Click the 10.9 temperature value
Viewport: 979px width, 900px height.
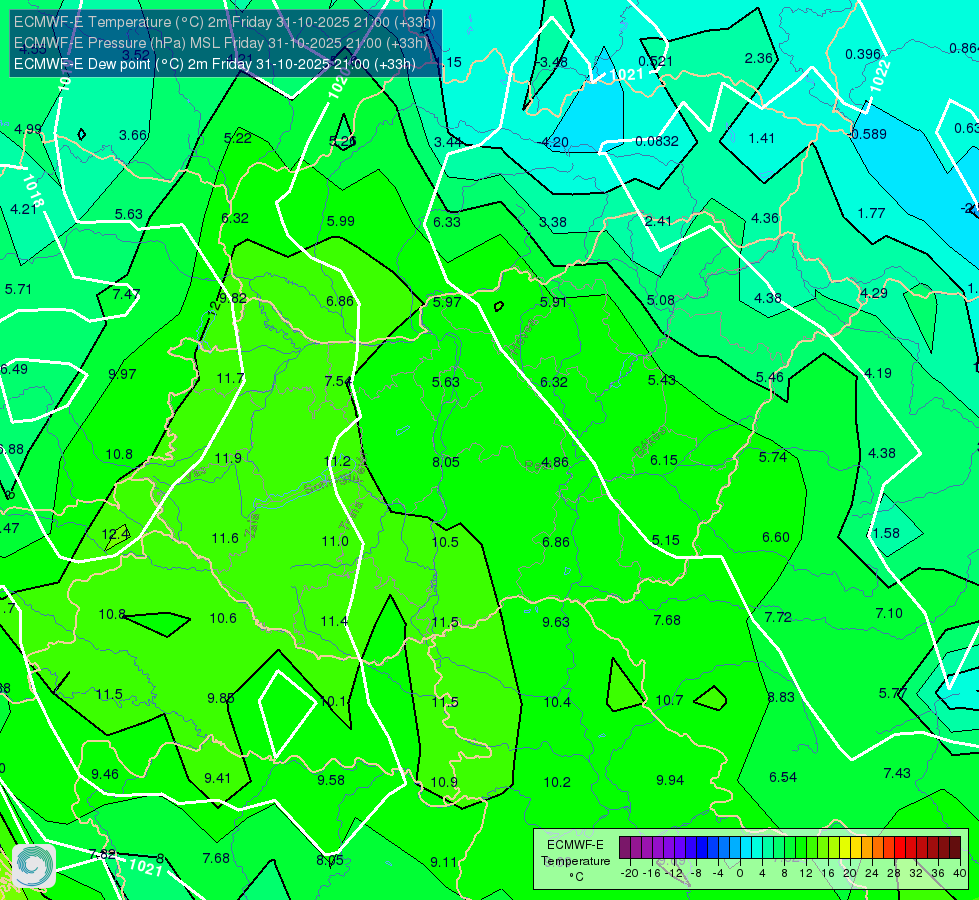[x=444, y=782]
